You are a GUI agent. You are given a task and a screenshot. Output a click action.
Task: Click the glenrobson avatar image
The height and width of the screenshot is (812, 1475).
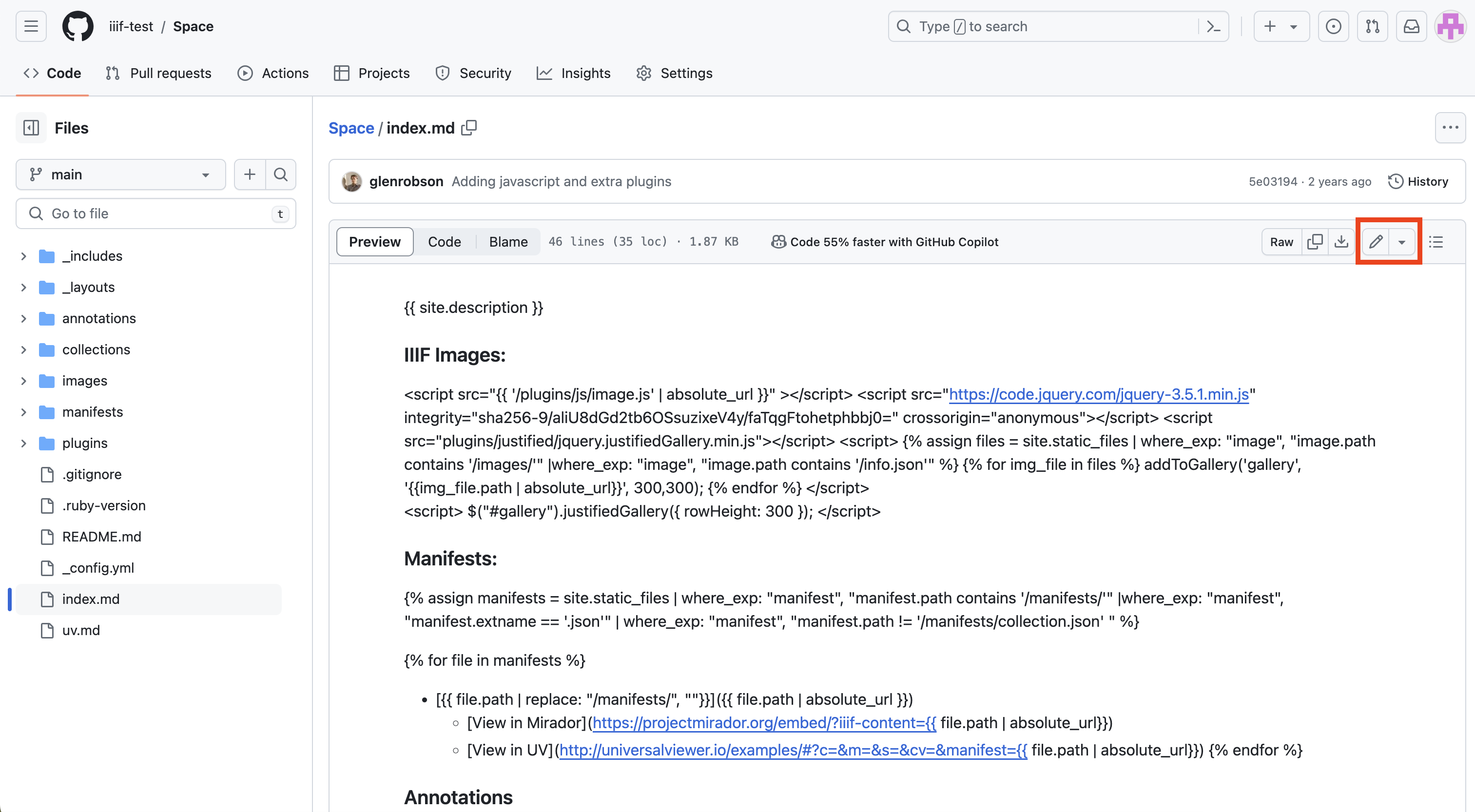pos(351,181)
